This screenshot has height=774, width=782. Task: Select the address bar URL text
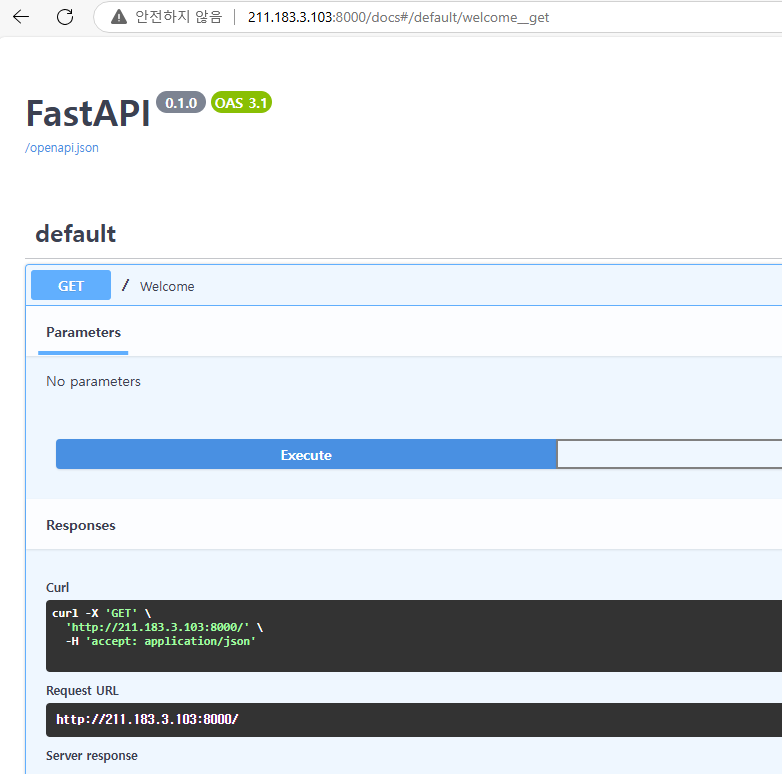(398, 17)
